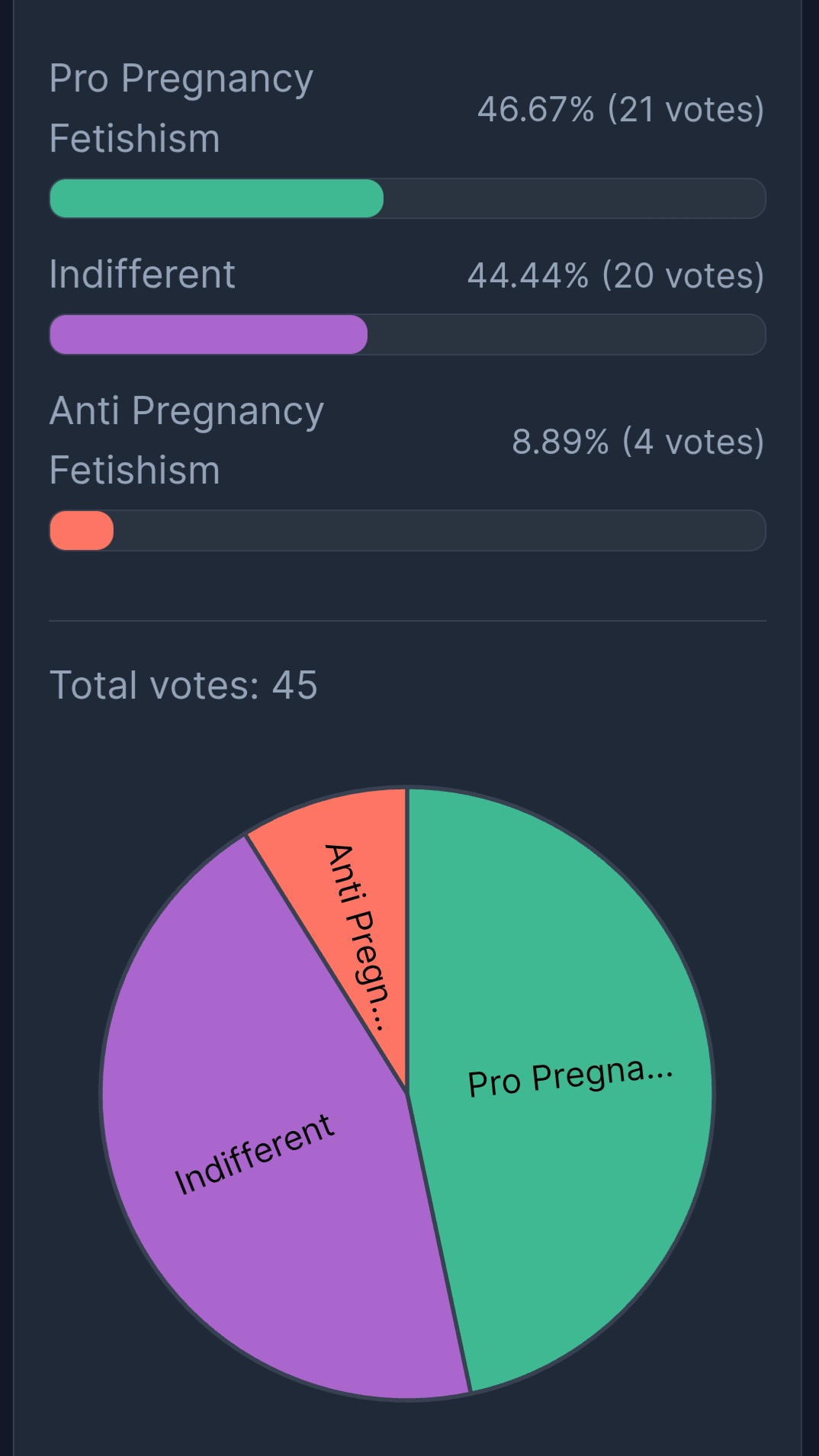Click the Pro Pregnancy Fetishism option label
Image resolution: width=819 pixels, height=1456 pixels.
(181, 108)
